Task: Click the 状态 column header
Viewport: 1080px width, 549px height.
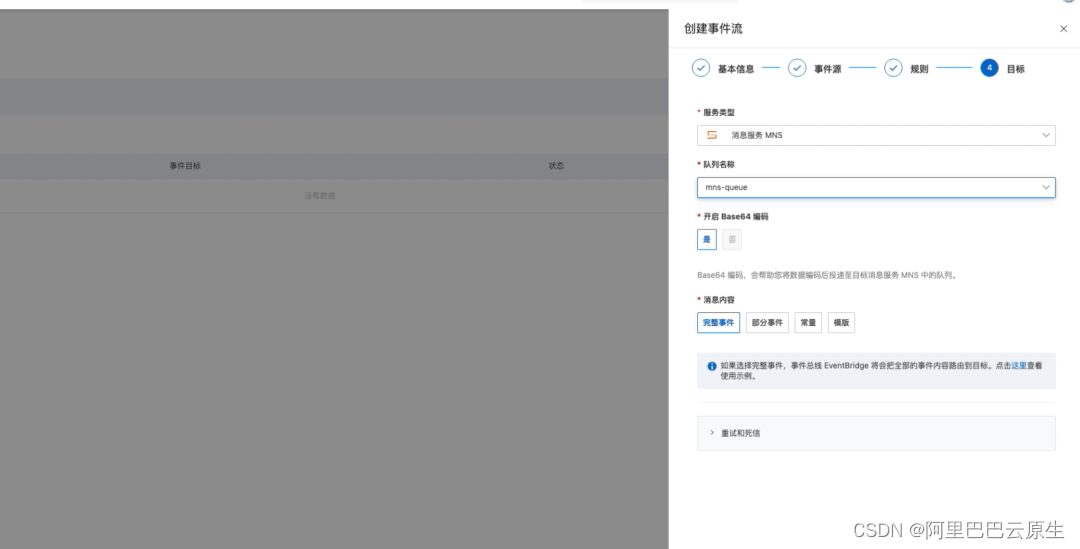Action: tap(556, 166)
